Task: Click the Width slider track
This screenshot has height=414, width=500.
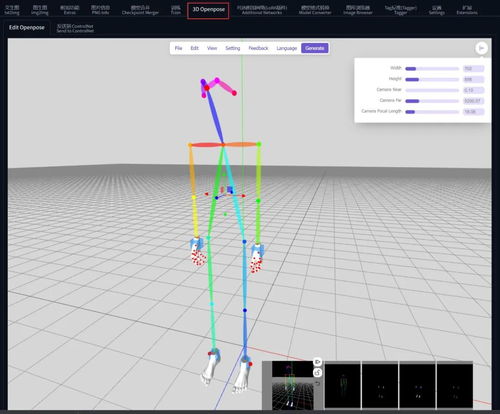Action: click(x=432, y=69)
